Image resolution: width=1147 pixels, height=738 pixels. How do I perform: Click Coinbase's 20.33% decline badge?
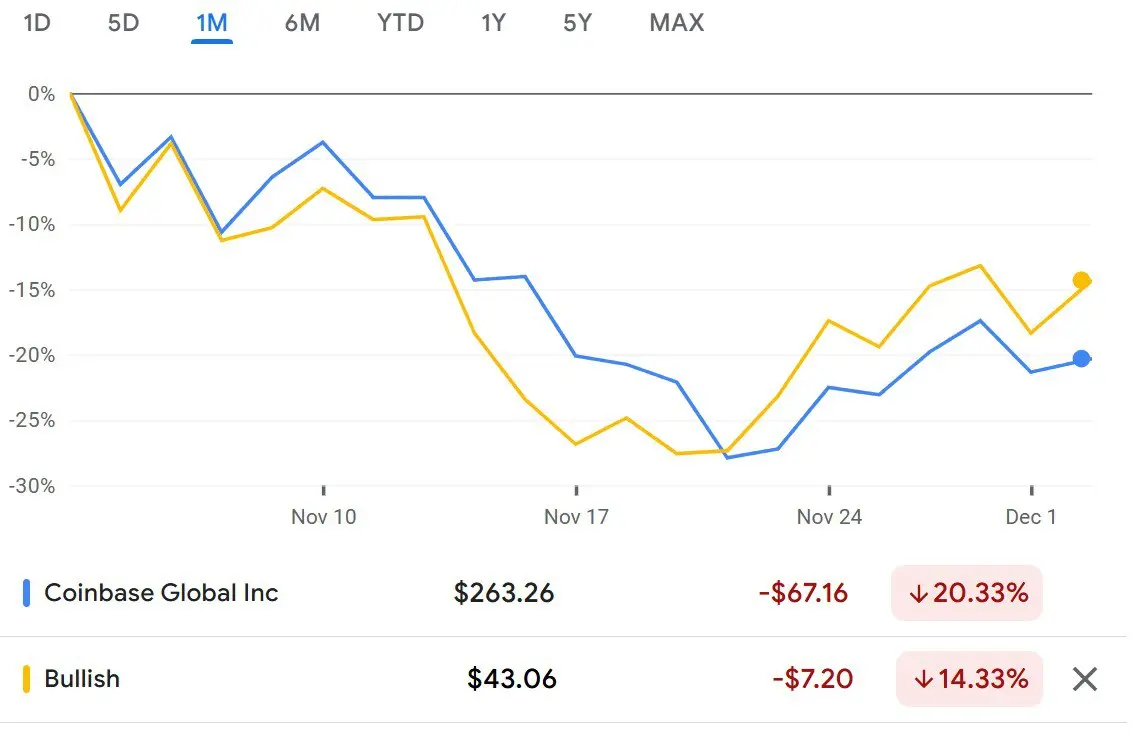click(967, 593)
